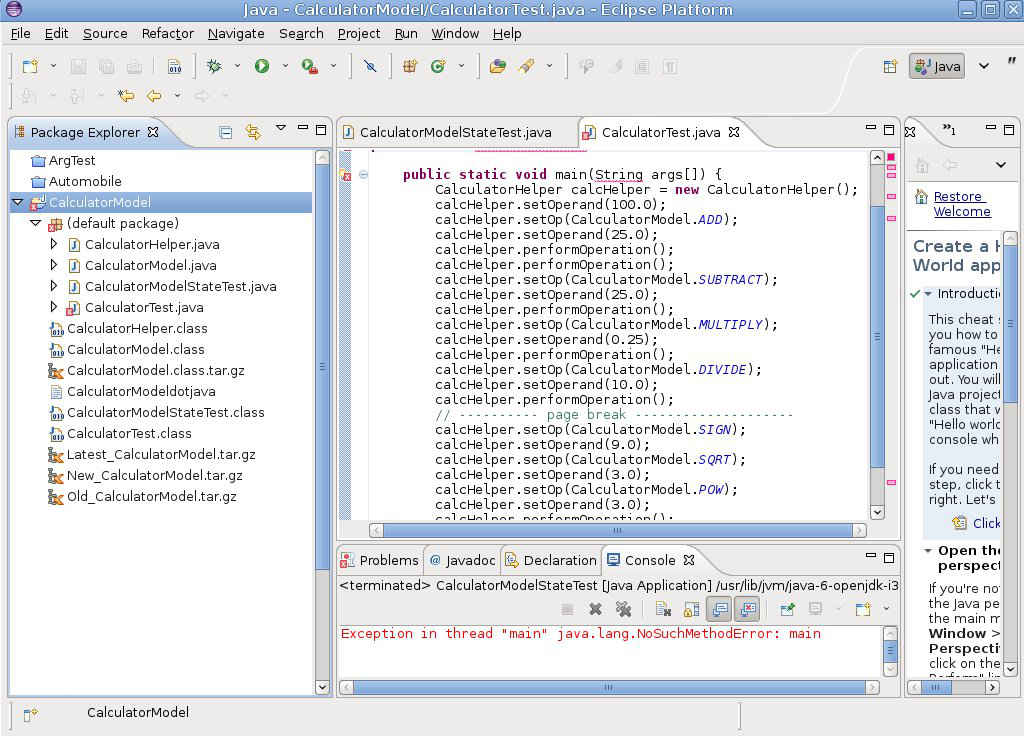Click the editor vertical scrollbar thumb
The image size is (1024, 736).
coord(878,337)
